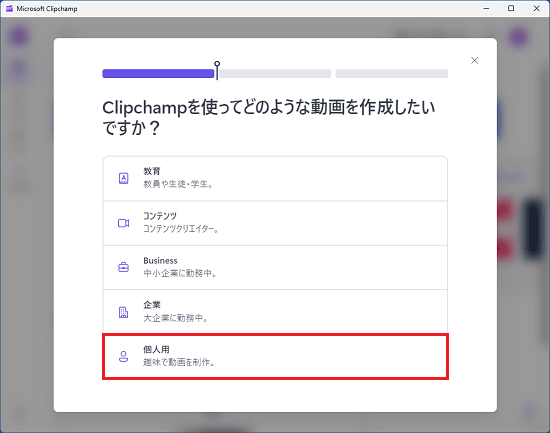Click the 趣味で動画を制作。 description text
The width and height of the screenshot is (550, 433).
[x=179, y=362]
